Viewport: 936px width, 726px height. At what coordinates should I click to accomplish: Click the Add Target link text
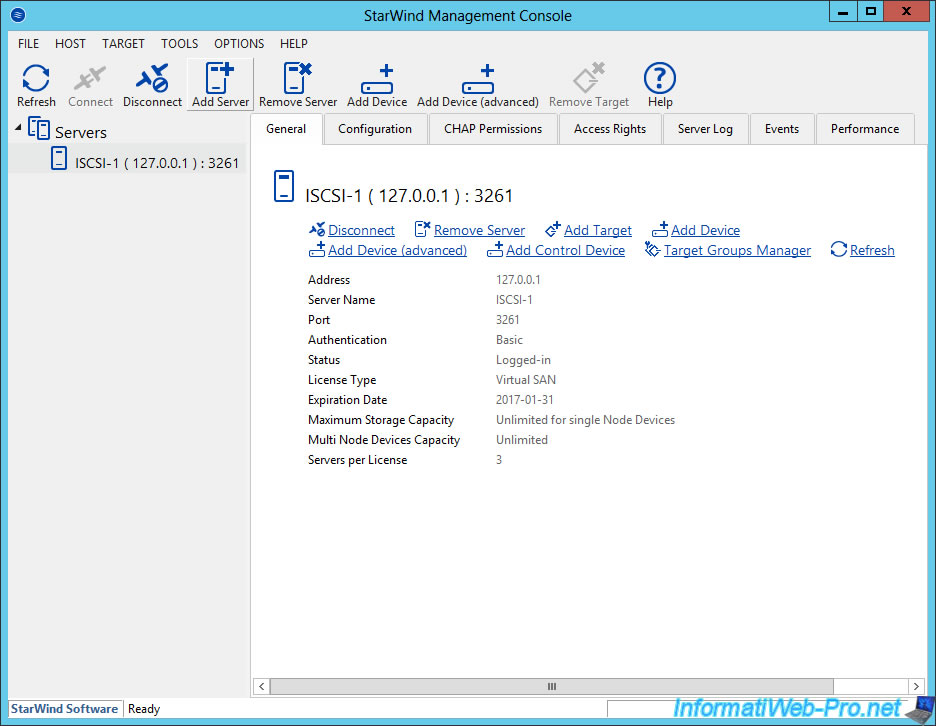[x=598, y=230]
